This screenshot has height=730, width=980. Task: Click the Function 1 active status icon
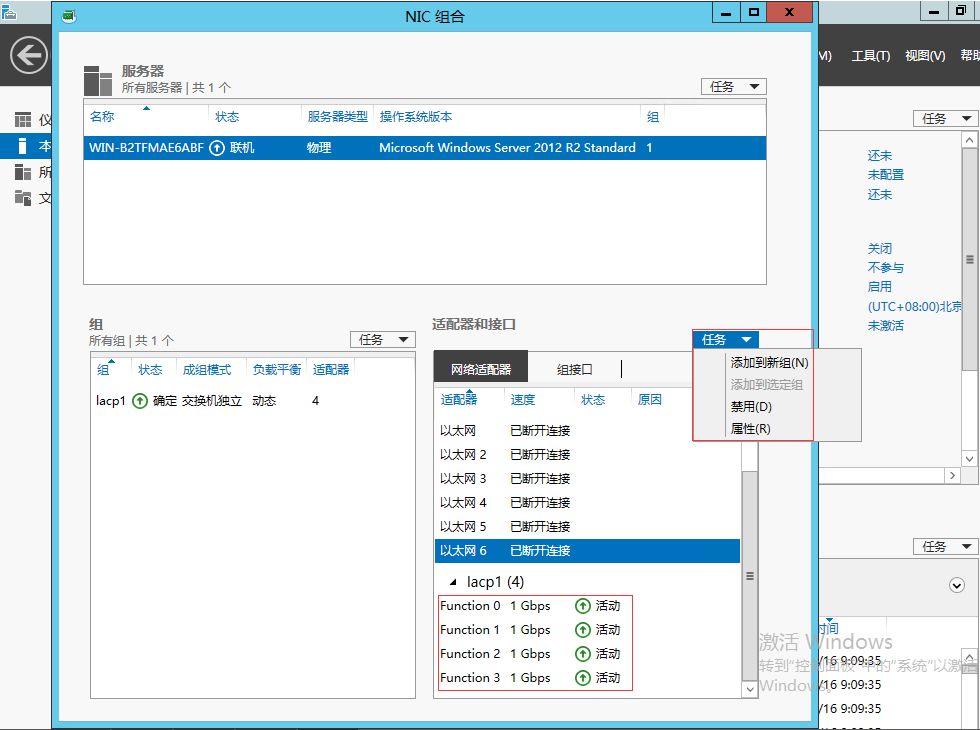(x=582, y=629)
